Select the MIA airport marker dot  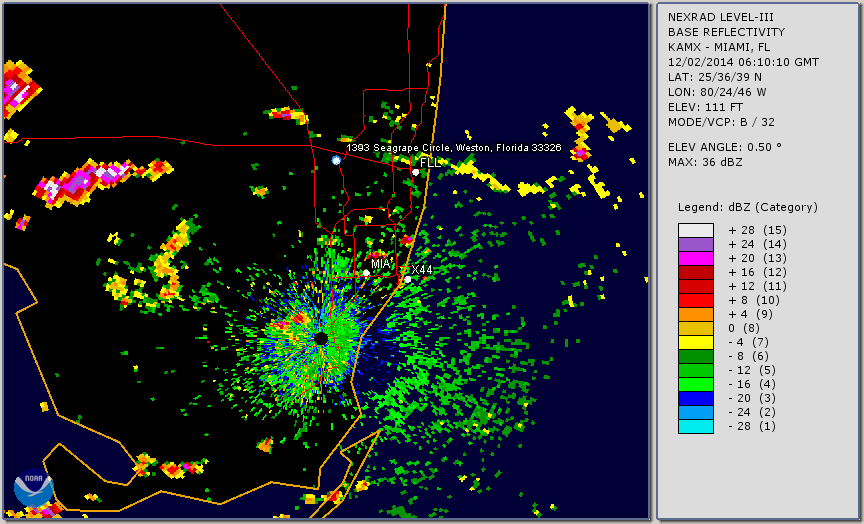[366, 273]
